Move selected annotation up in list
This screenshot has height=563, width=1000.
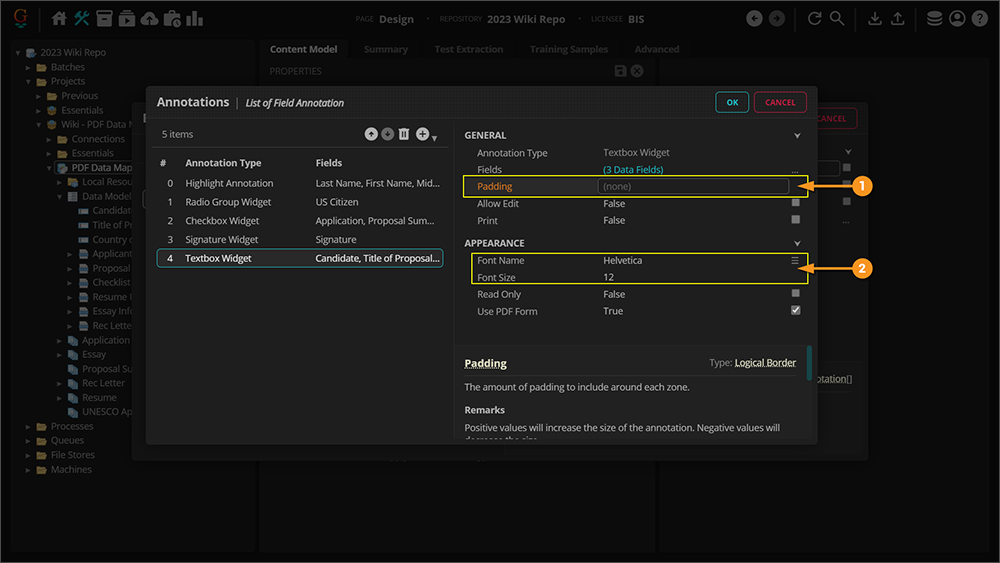(x=371, y=134)
